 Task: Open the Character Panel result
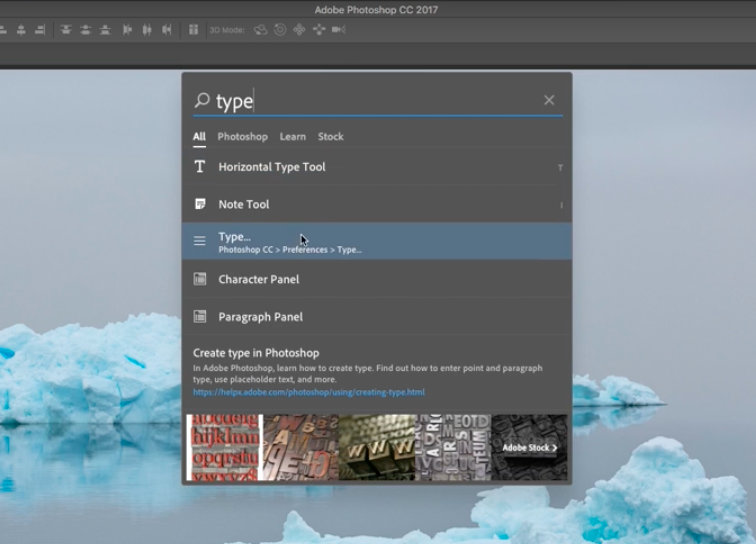[377, 279]
